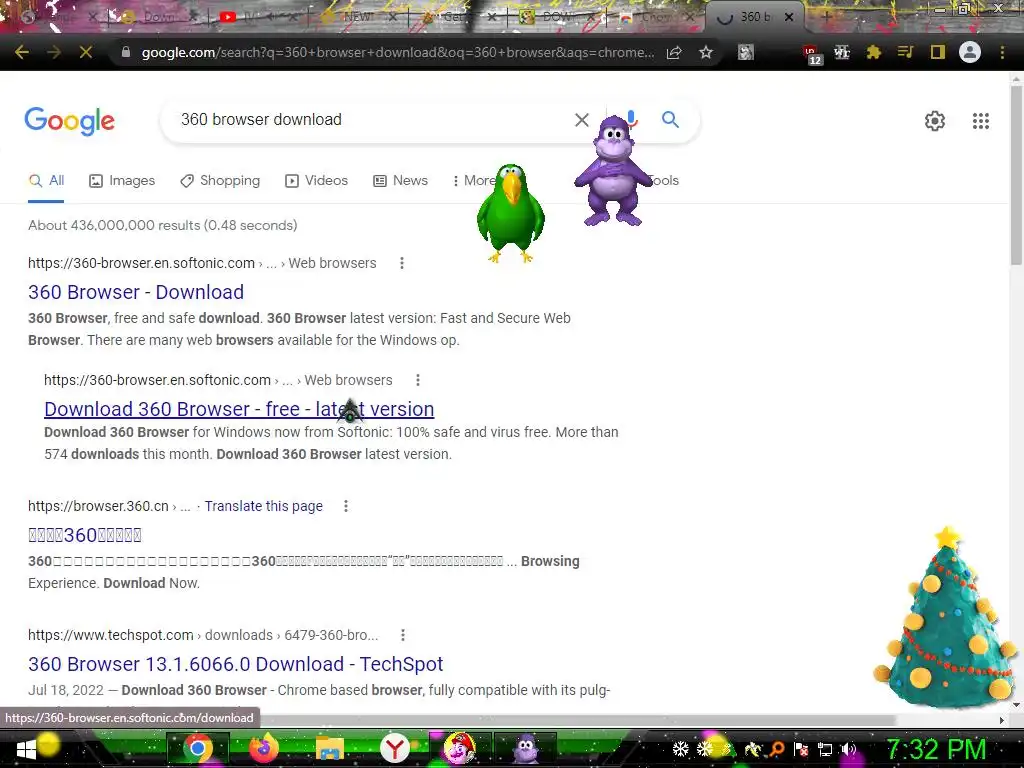Viewport: 1024px width, 768px height.
Task: Open the media control playlist icon
Action: click(905, 52)
